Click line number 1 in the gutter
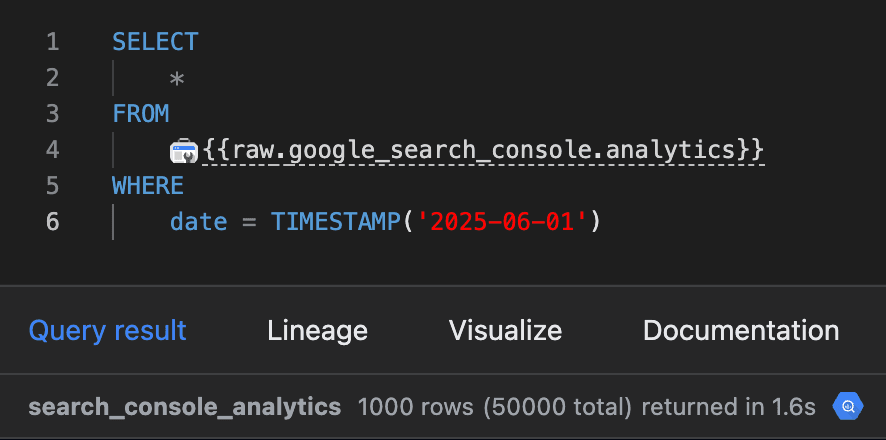886x440 pixels. (x=53, y=42)
